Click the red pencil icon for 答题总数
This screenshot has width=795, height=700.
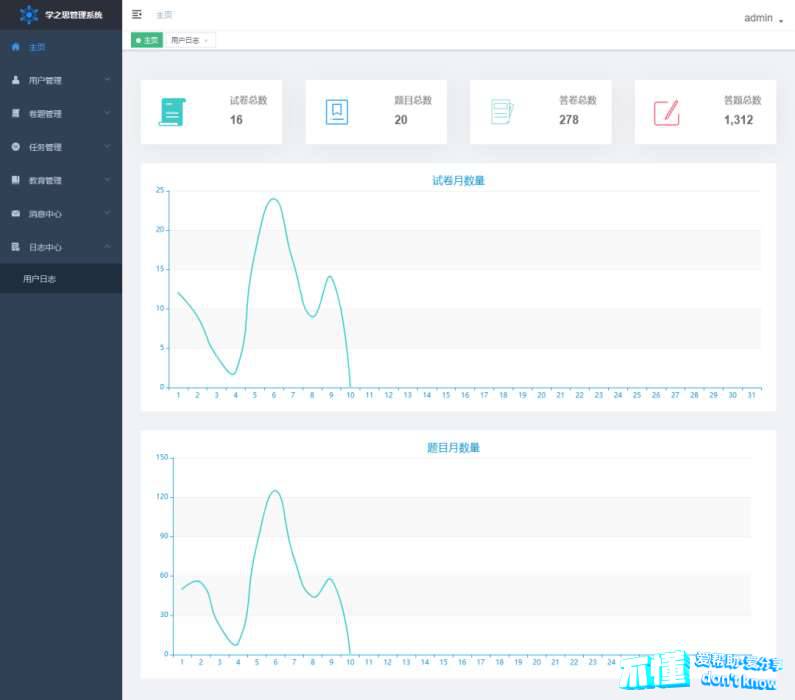(x=666, y=112)
